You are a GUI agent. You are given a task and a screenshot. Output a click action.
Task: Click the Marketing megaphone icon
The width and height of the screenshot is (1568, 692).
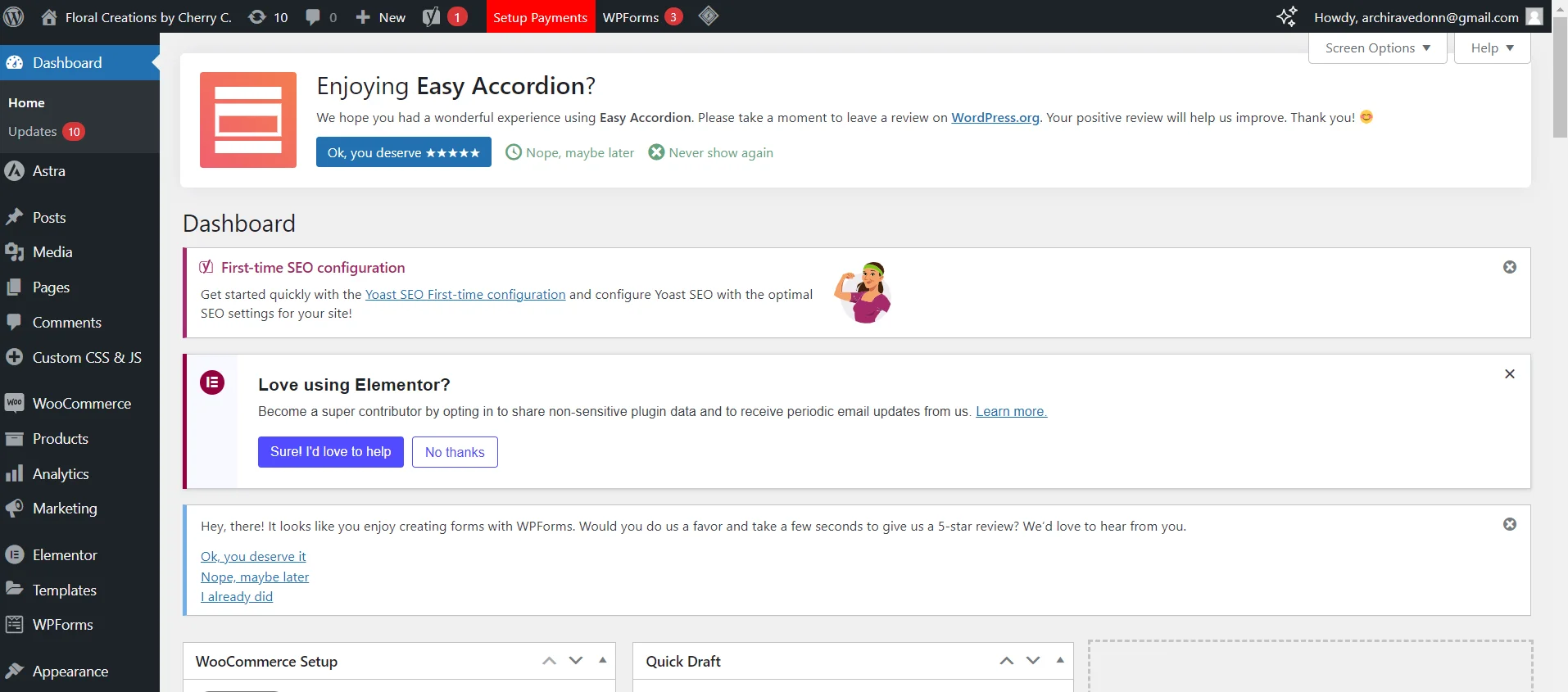pos(15,509)
